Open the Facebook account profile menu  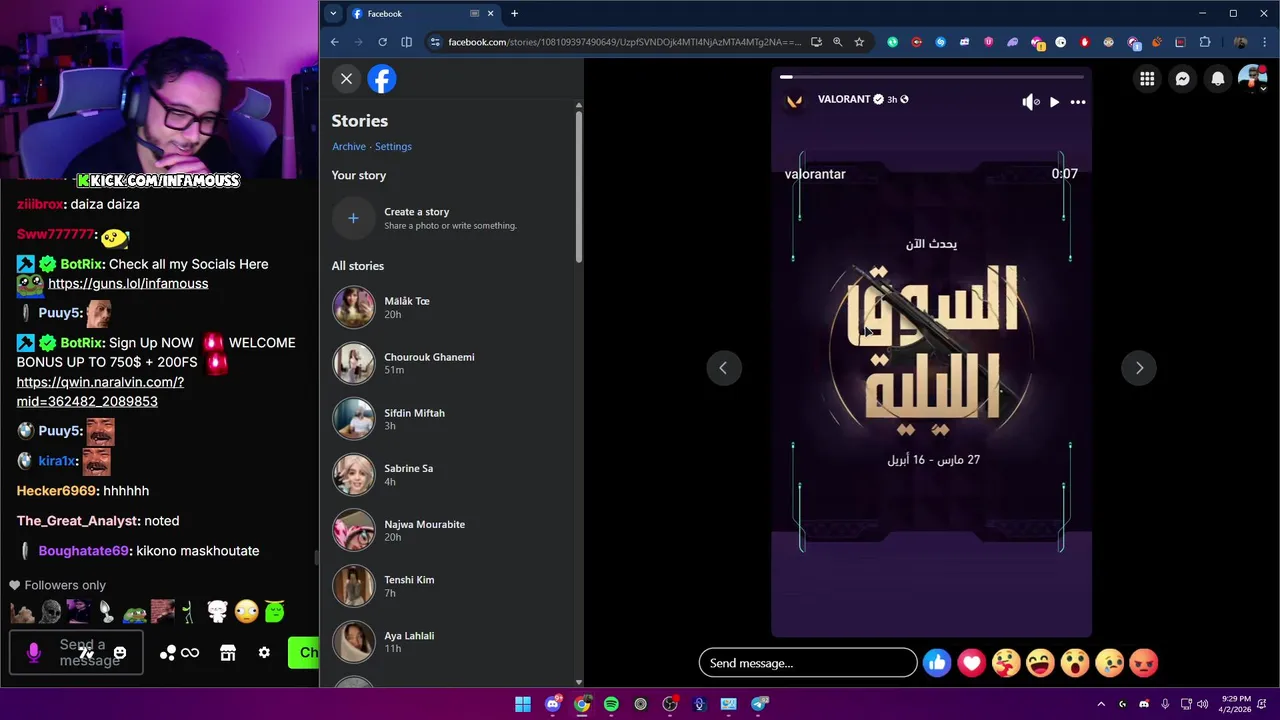pyautogui.click(x=1252, y=79)
